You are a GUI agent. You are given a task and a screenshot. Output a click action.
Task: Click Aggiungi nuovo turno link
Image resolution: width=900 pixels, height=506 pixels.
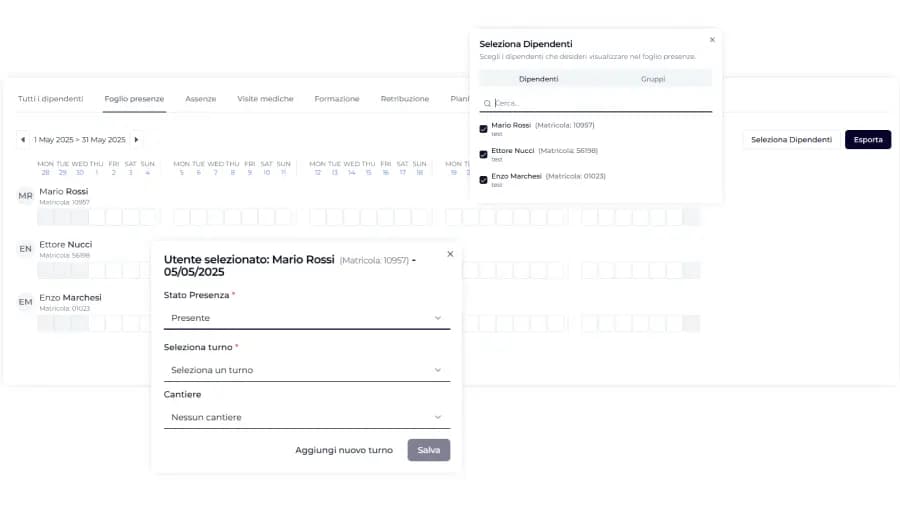[x=344, y=450]
